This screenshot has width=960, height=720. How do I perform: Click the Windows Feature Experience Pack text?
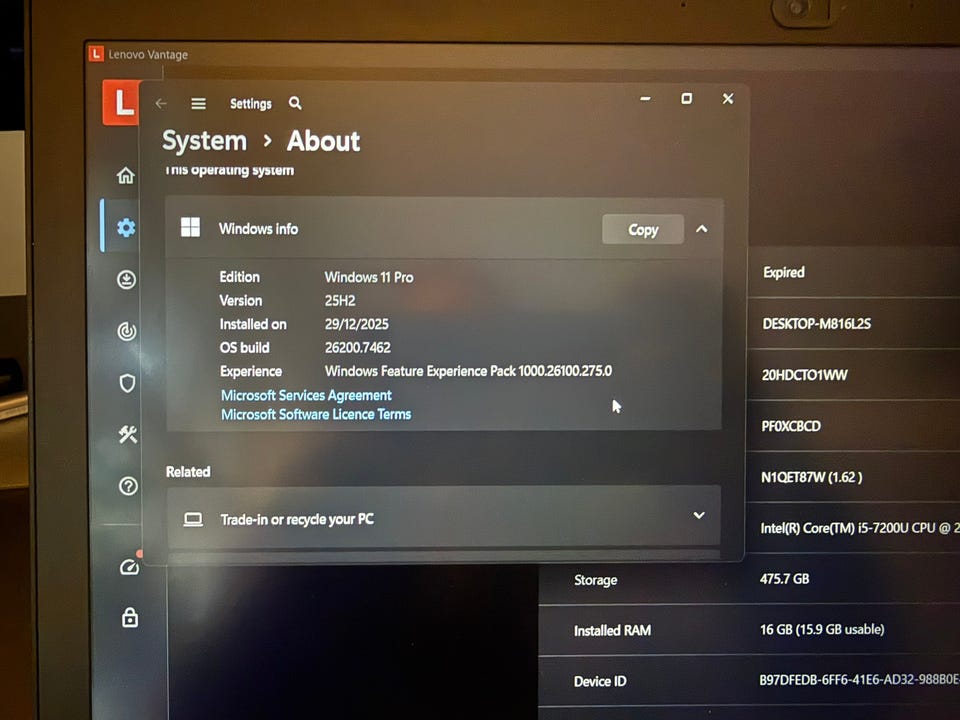click(x=468, y=371)
